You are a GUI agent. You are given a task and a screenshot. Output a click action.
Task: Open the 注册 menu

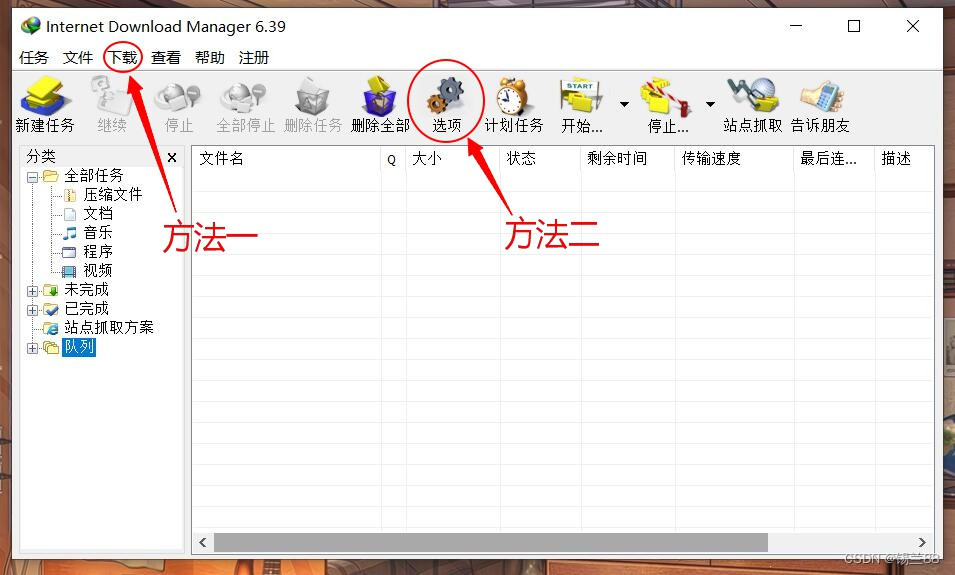[253, 58]
